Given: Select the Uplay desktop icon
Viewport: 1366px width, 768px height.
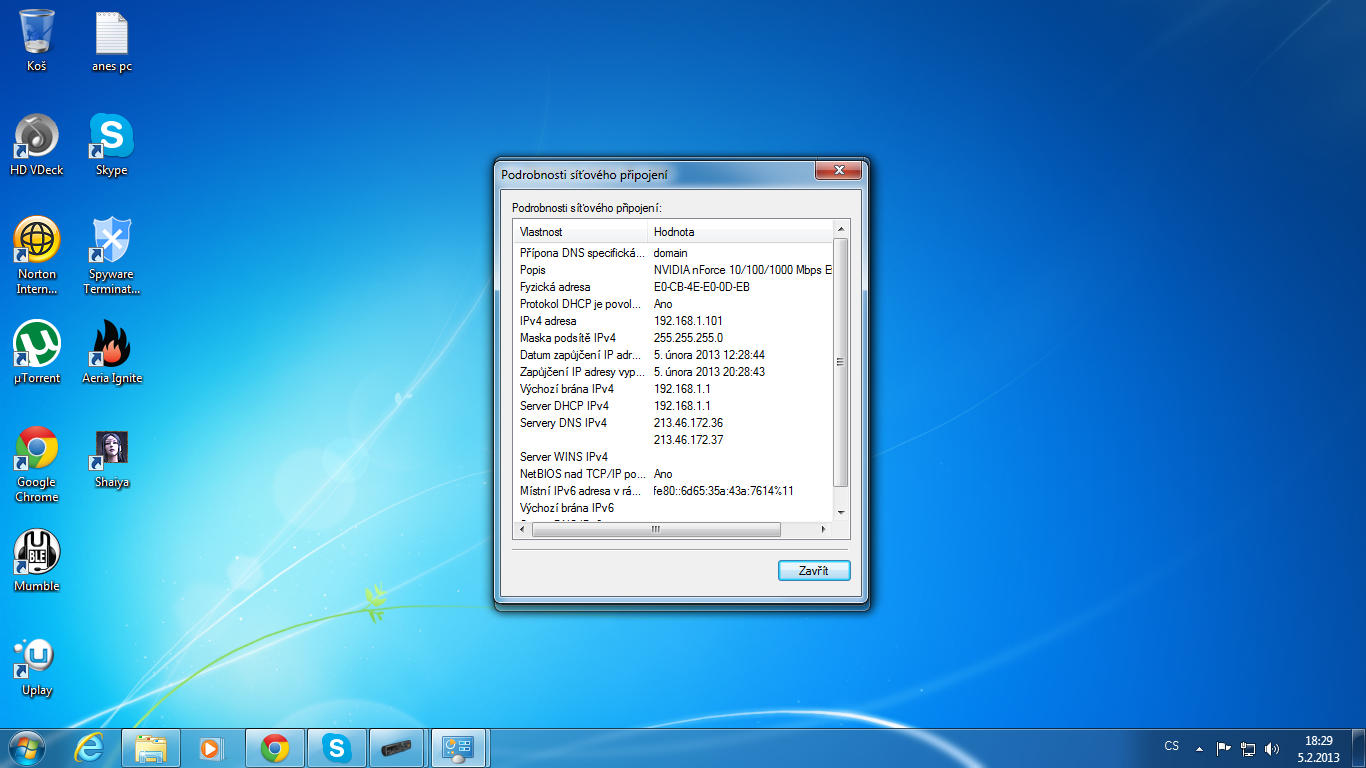Looking at the screenshot, I should click(x=37, y=658).
